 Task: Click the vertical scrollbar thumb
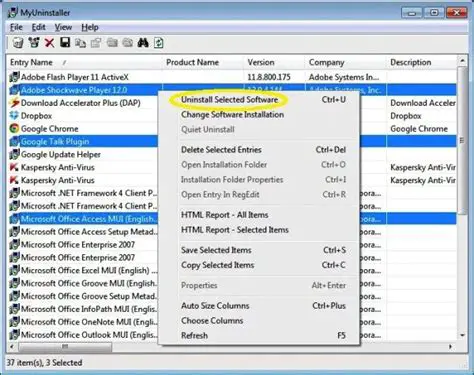pos(462,140)
